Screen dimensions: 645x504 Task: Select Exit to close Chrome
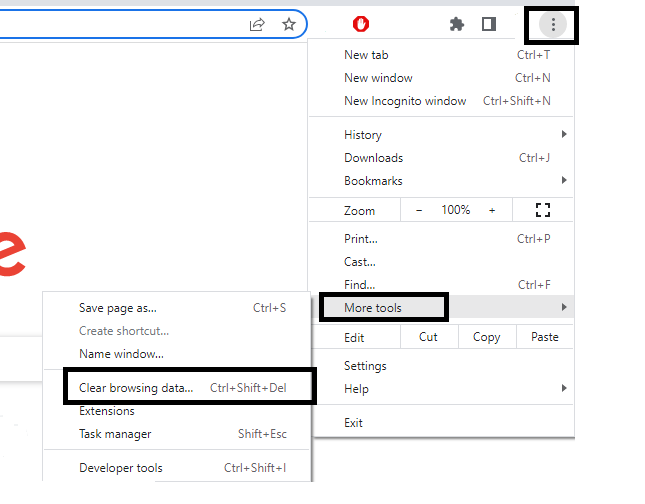click(441, 423)
